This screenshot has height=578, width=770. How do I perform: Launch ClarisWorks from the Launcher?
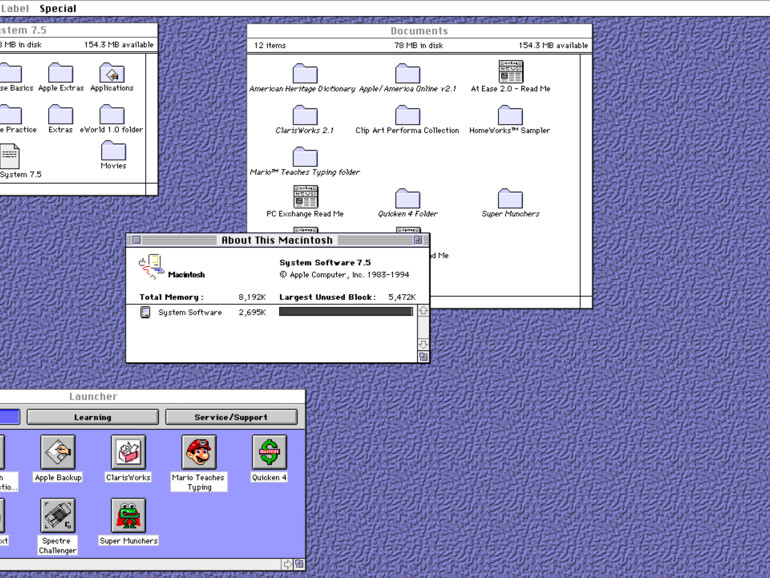coord(128,452)
